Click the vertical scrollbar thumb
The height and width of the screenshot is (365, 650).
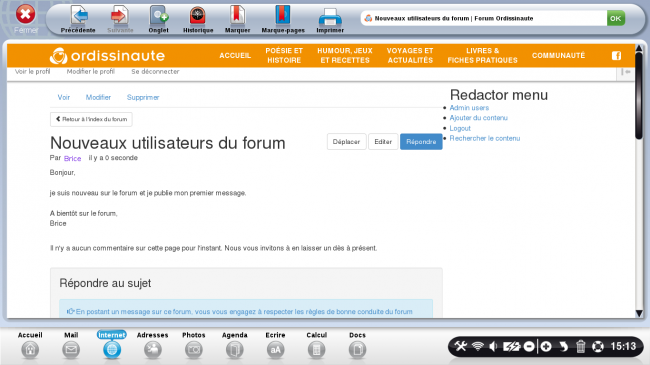pos(639,95)
